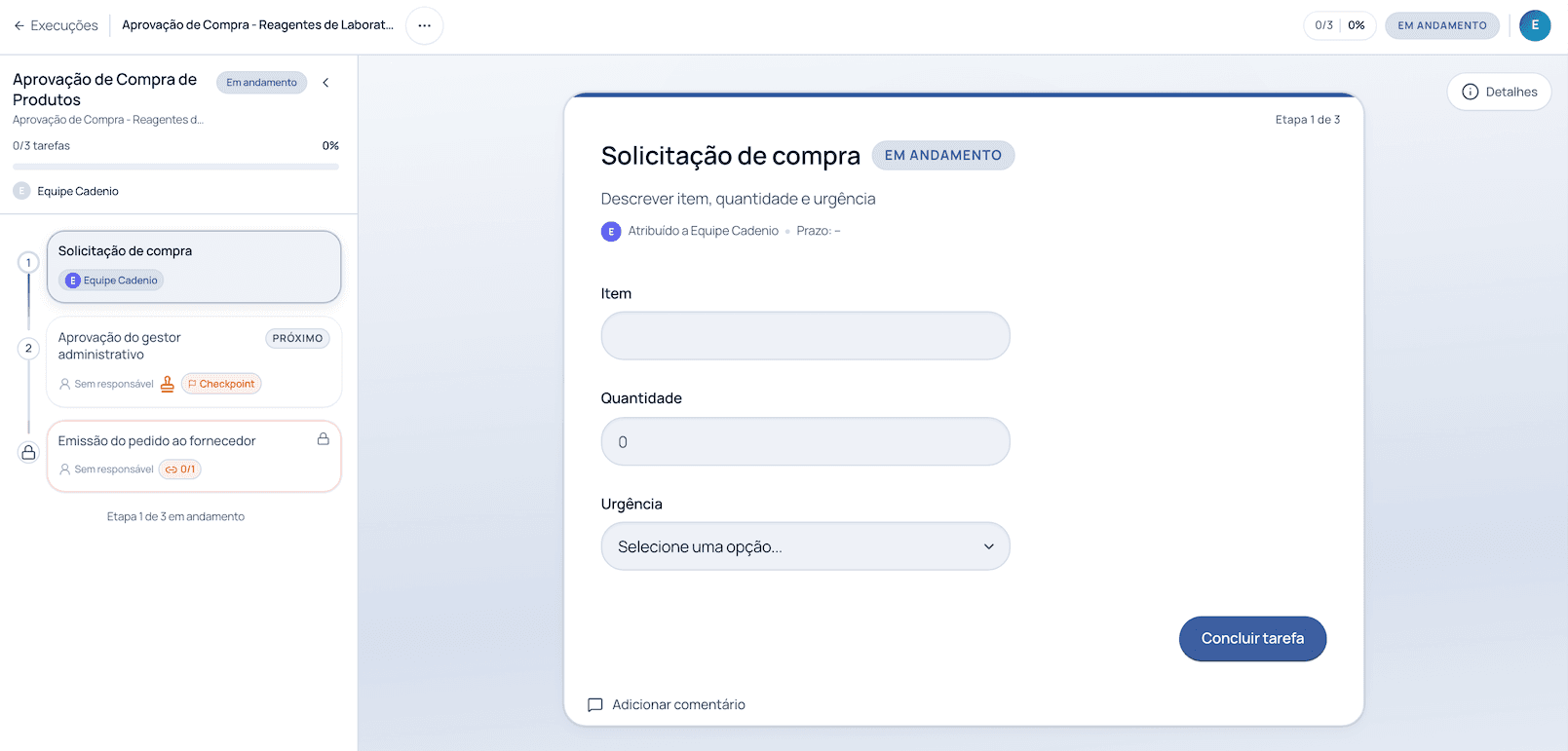Click the Equipe Cadenio chip in step 1
This screenshot has width=1568, height=751.
click(111, 281)
